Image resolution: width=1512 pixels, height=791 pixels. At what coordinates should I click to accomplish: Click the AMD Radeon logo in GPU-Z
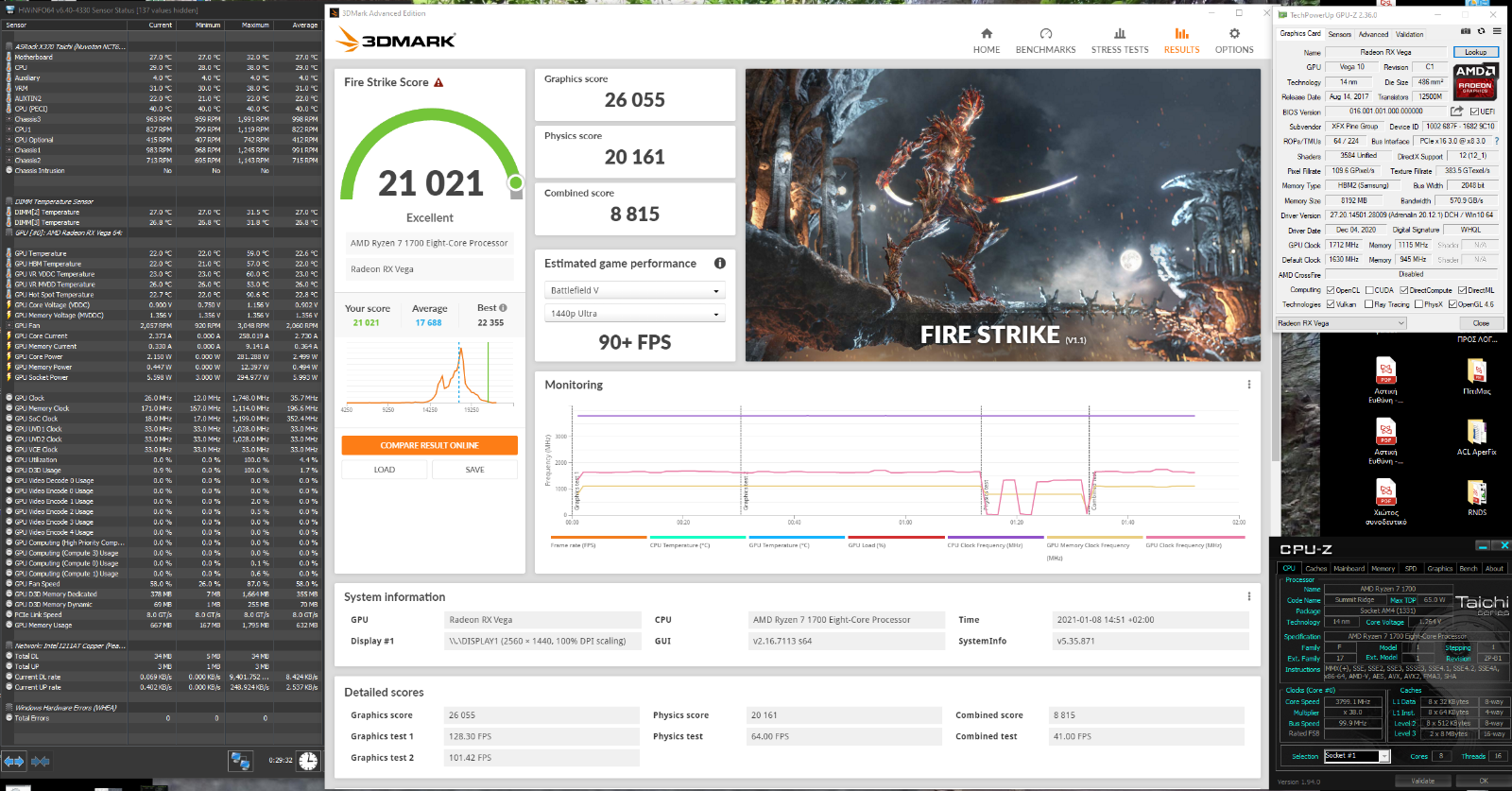[1475, 80]
